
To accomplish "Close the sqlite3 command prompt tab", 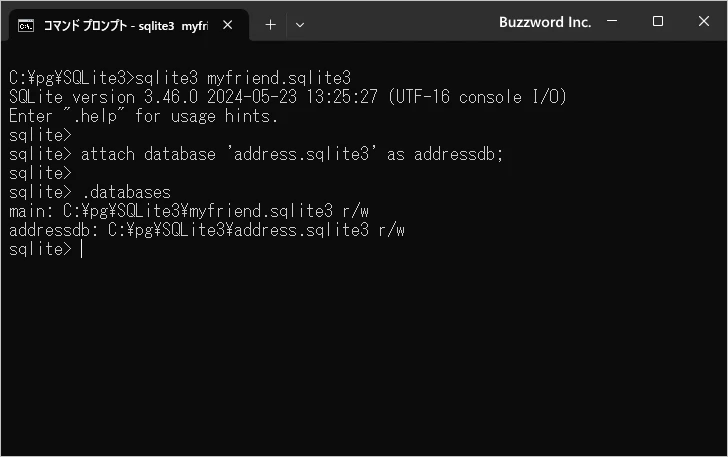I will [228, 24].
